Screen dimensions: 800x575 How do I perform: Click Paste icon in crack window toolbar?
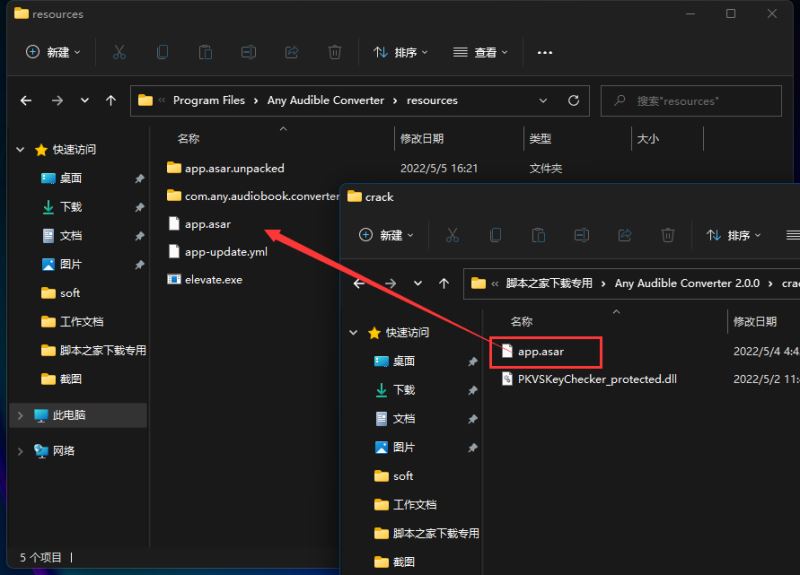point(538,235)
